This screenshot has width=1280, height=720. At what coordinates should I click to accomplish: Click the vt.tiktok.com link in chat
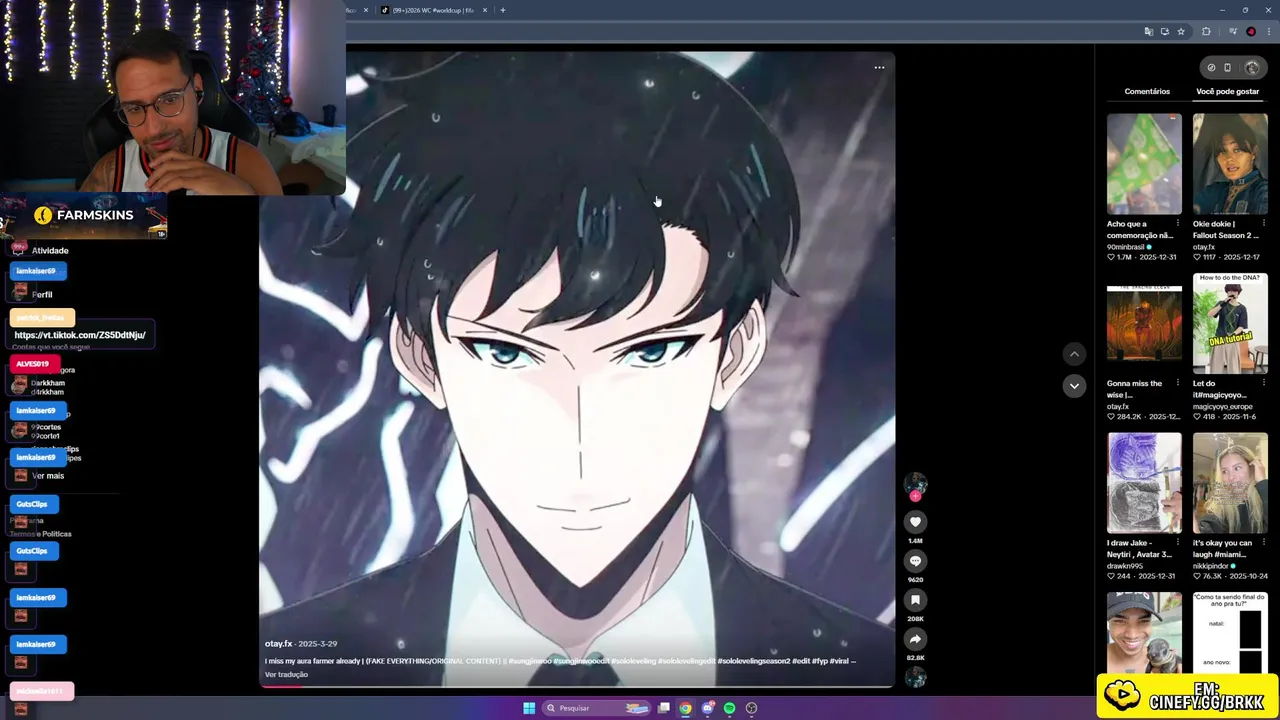(x=80, y=335)
